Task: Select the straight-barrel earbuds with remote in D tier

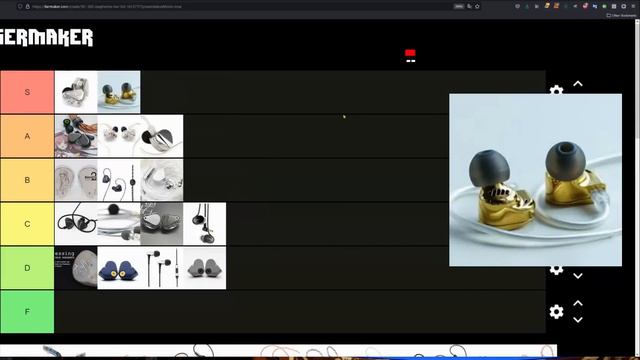Action: (162, 268)
